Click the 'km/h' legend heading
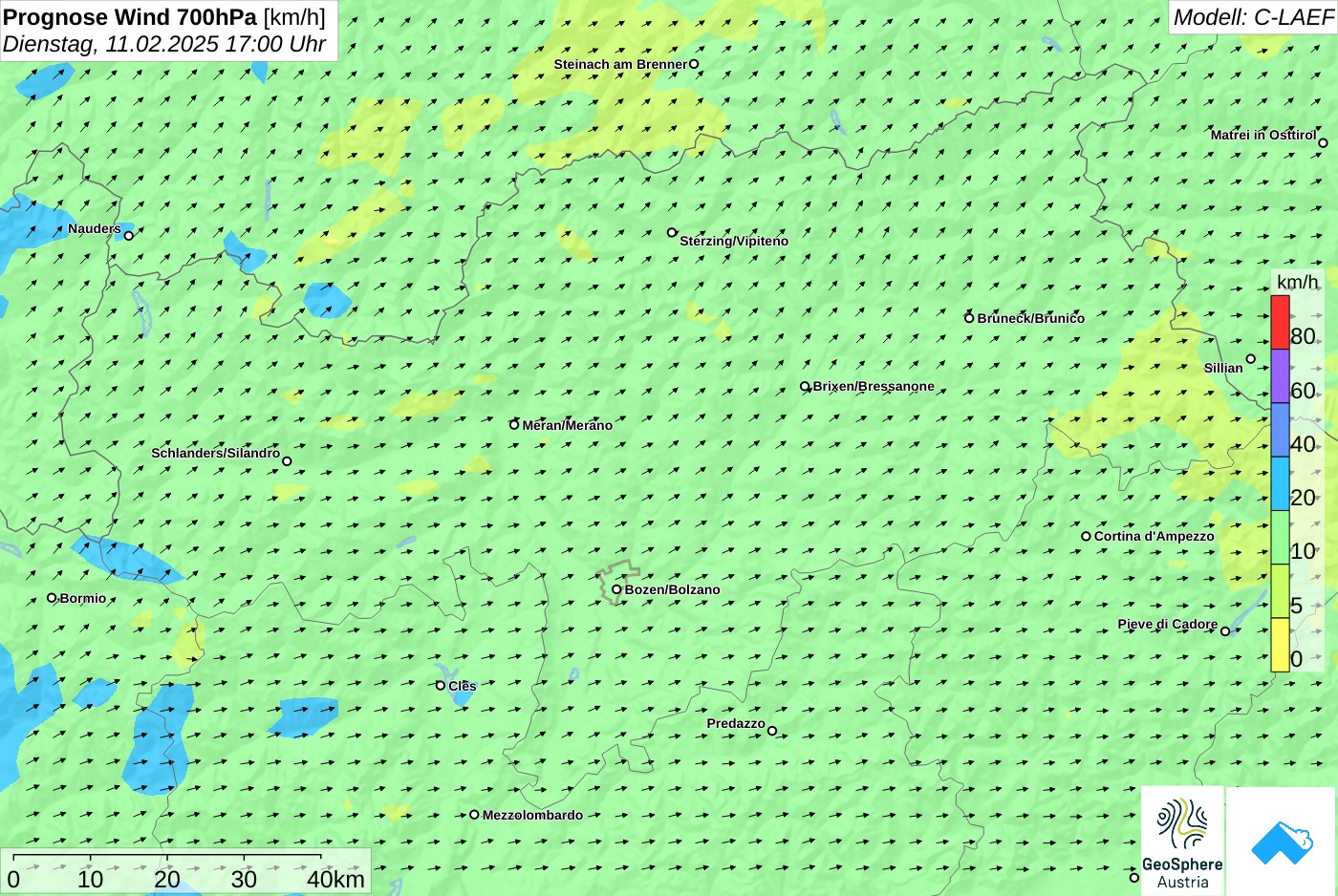Image resolution: width=1338 pixels, height=896 pixels. point(1297,282)
